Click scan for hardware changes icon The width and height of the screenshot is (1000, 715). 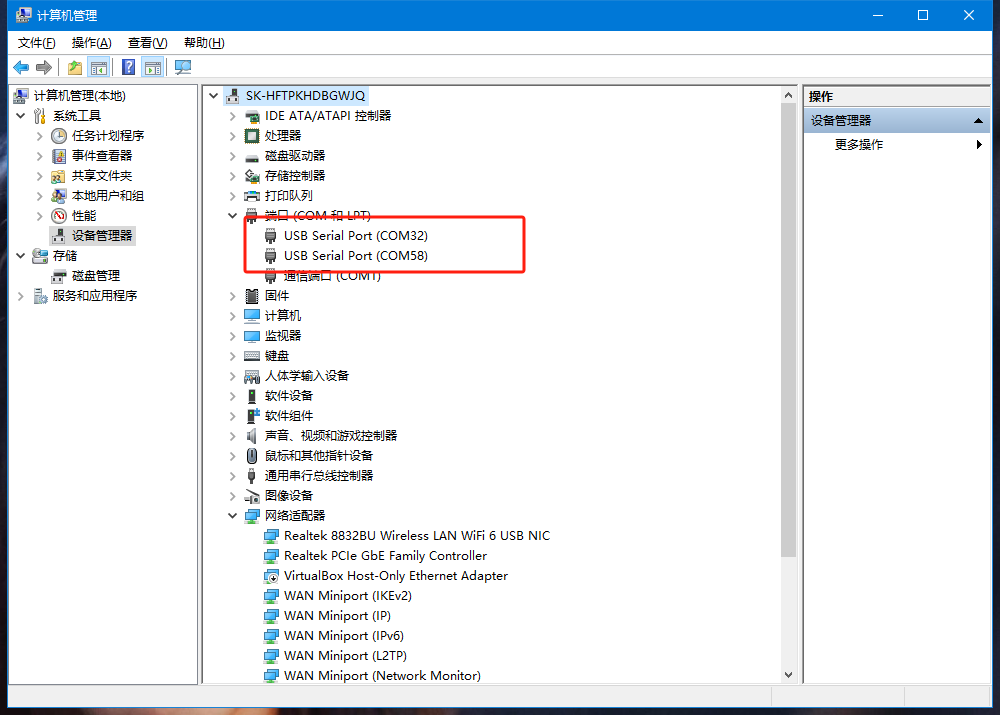pos(182,67)
